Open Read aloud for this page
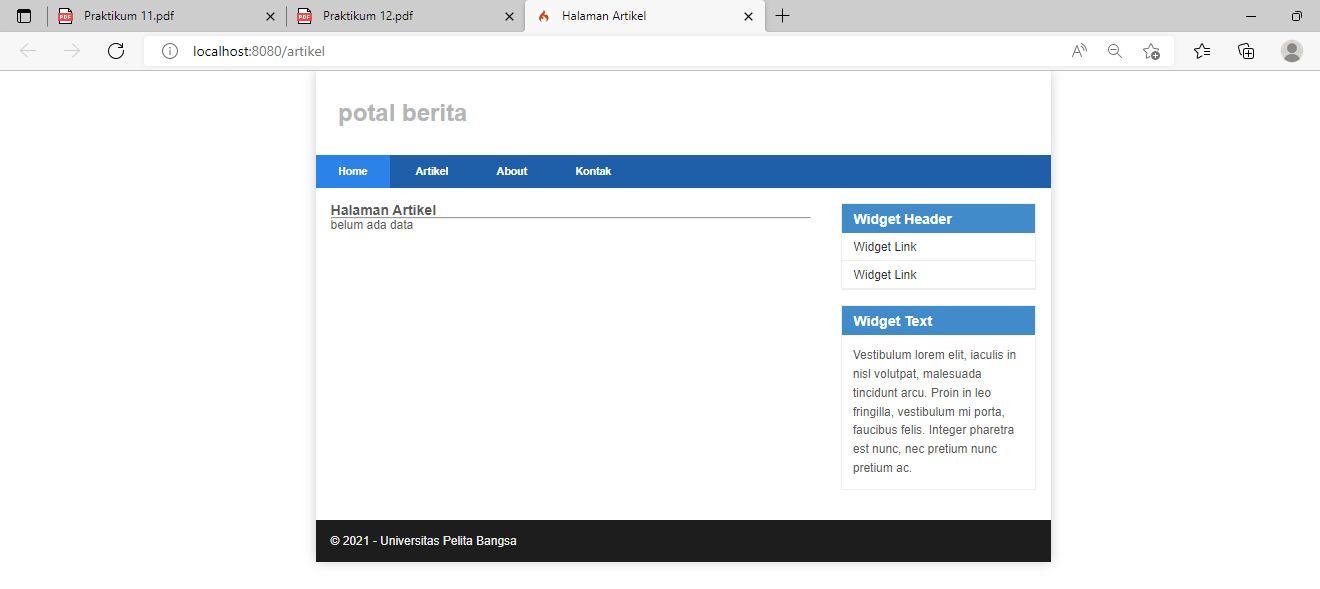Screen dimensions: 1320x589 [1078, 50]
